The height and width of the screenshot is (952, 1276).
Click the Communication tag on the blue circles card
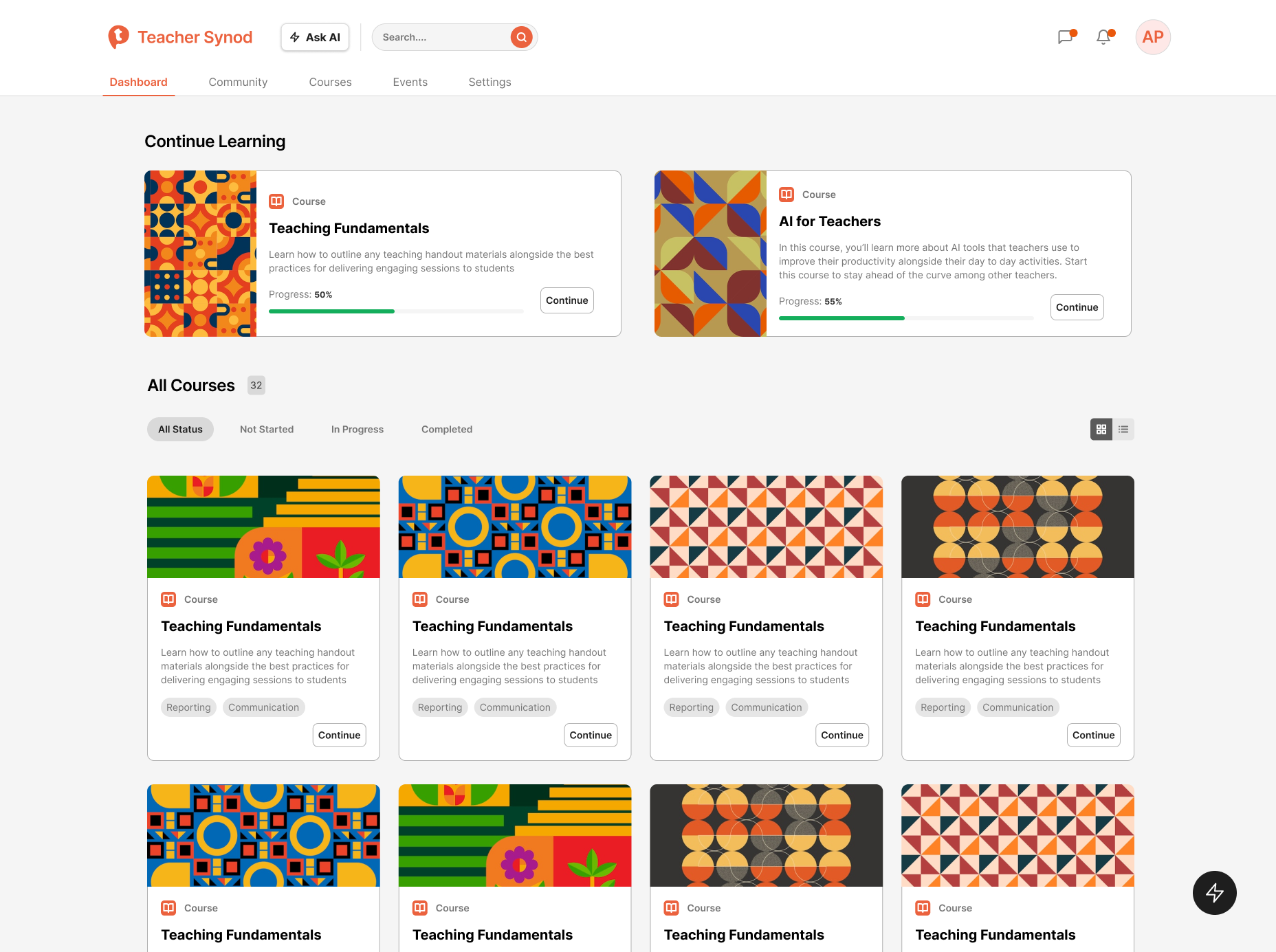516,707
